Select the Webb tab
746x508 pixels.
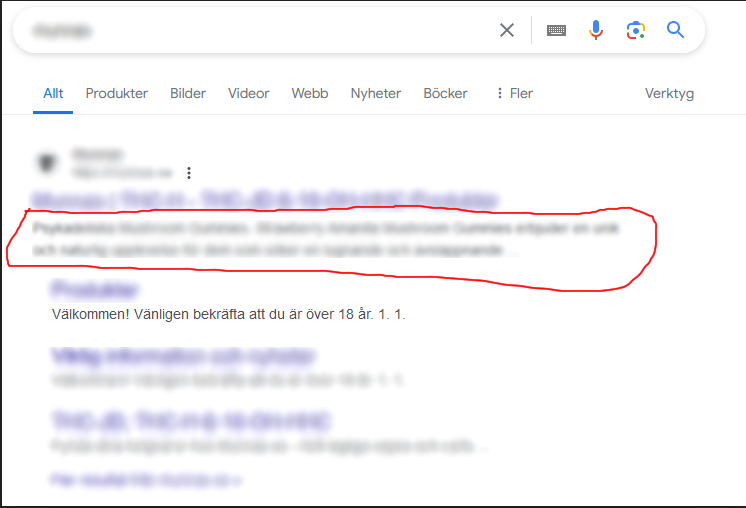310,93
